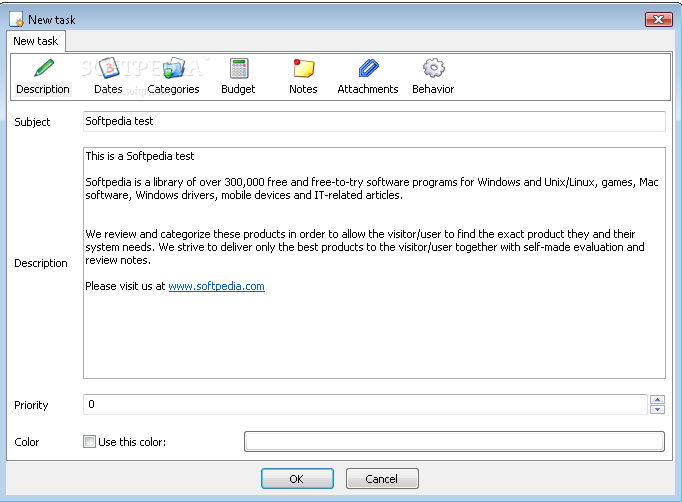Screen dimensions: 682x502
Task: Select the New task tab
Action: tap(36, 41)
